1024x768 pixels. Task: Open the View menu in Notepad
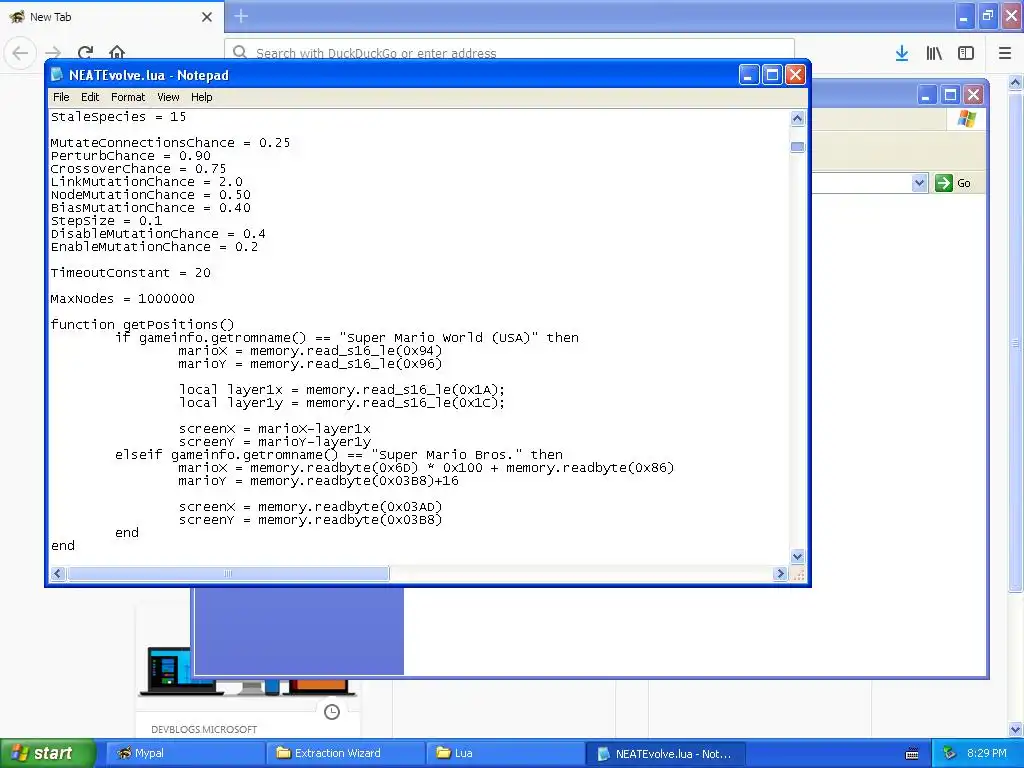click(168, 97)
